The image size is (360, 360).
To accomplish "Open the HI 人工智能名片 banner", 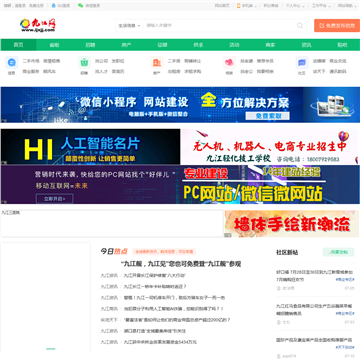I will pyautogui.click(x=90, y=147).
